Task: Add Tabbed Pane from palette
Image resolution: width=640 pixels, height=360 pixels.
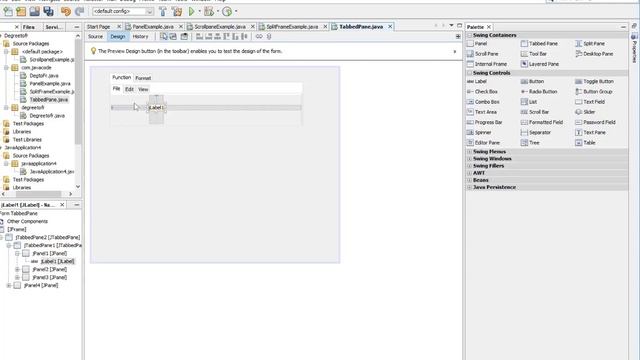Action: [x=539, y=44]
